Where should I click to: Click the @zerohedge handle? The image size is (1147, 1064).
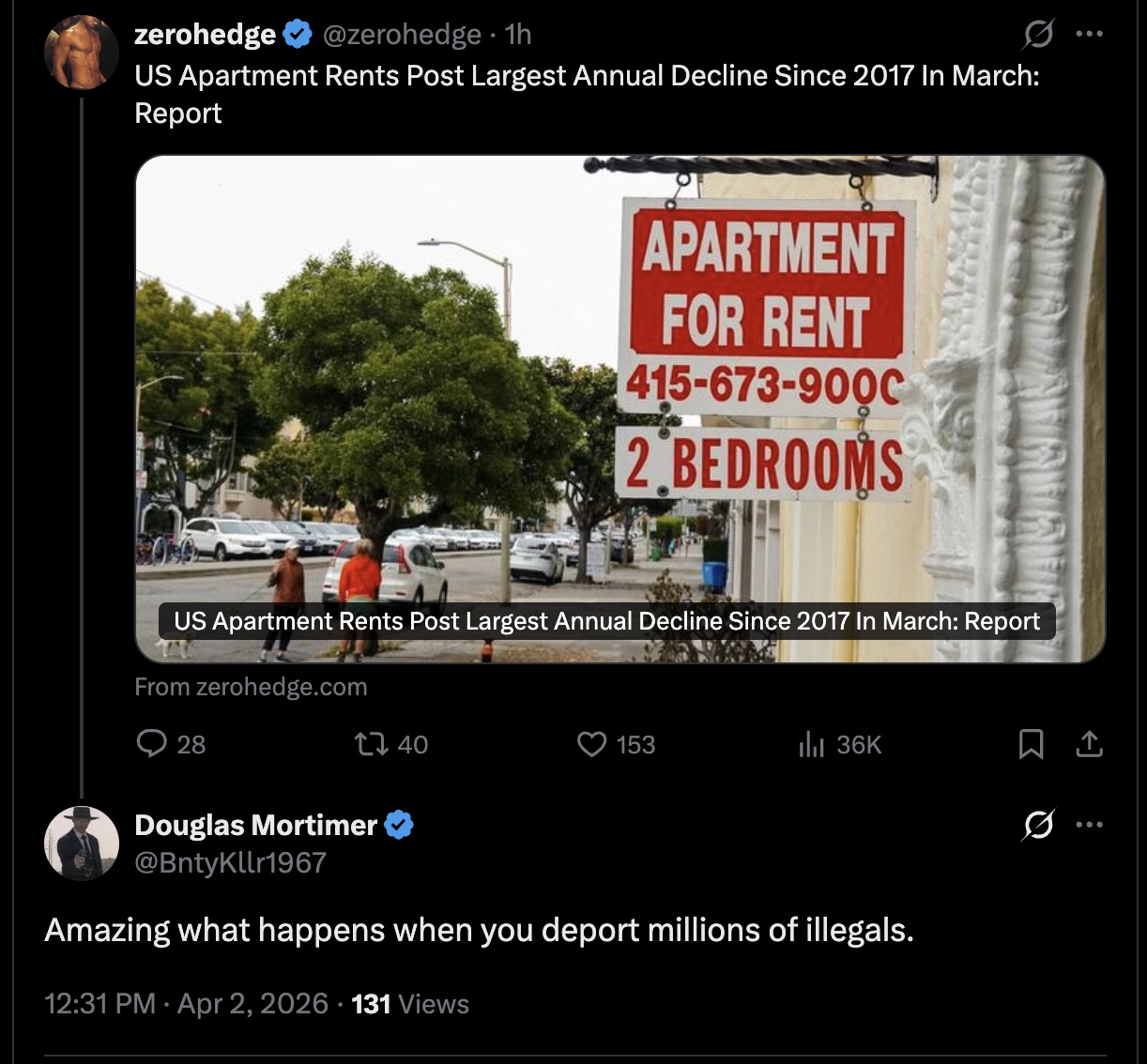[x=402, y=35]
